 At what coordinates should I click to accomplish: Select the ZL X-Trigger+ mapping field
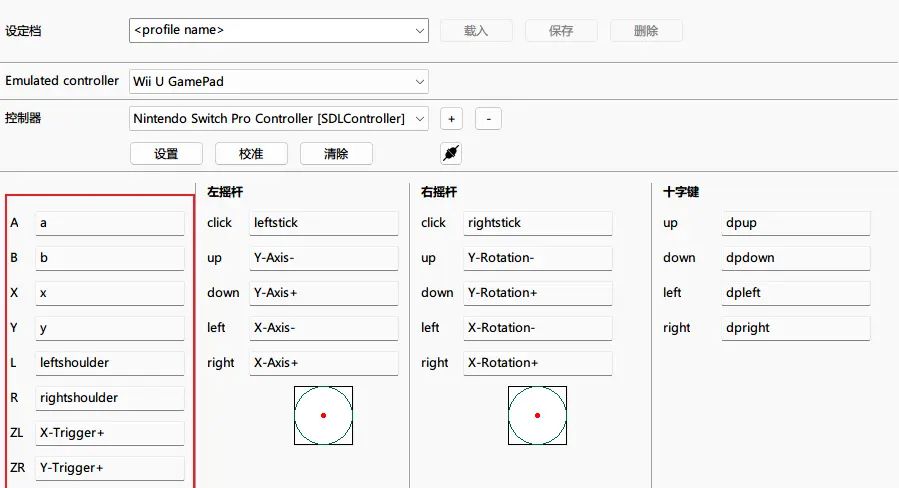[x=110, y=433]
